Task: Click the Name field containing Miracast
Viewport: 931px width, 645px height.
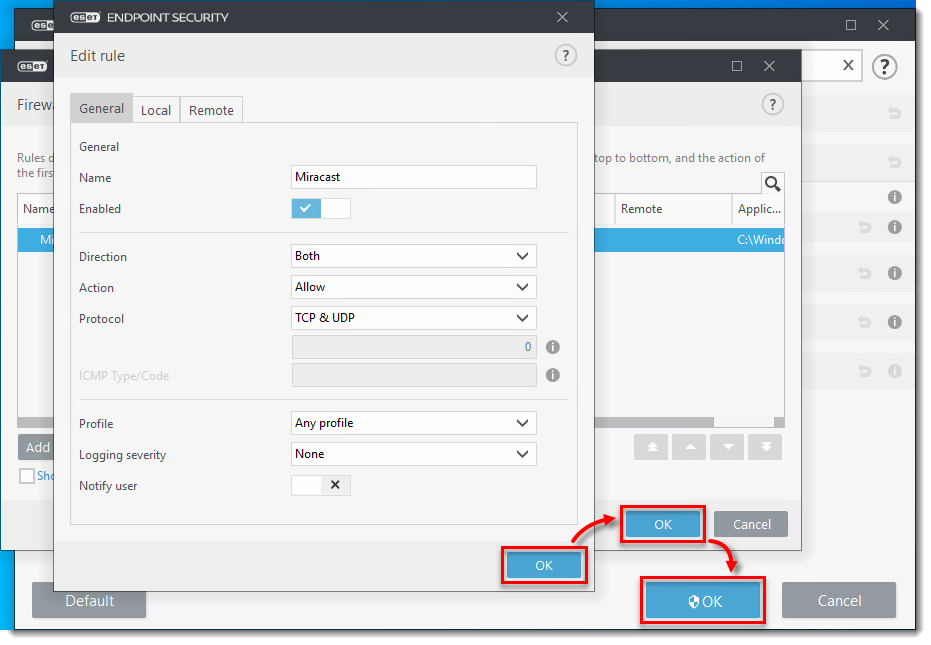Action: [x=413, y=177]
